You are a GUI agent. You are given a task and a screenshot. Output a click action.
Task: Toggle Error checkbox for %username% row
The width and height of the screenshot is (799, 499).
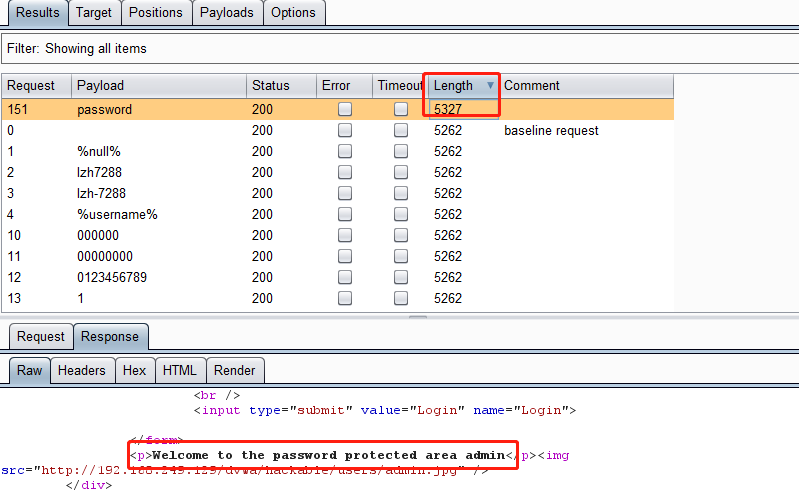[345, 214]
